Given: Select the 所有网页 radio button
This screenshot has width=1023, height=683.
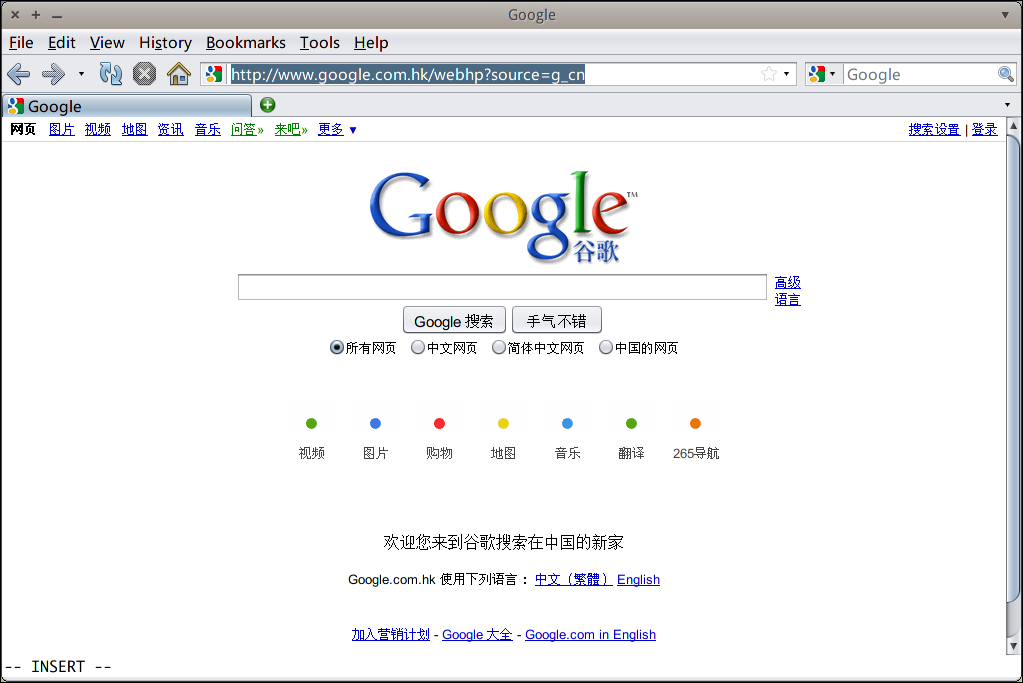Looking at the screenshot, I should [x=337, y=348].
